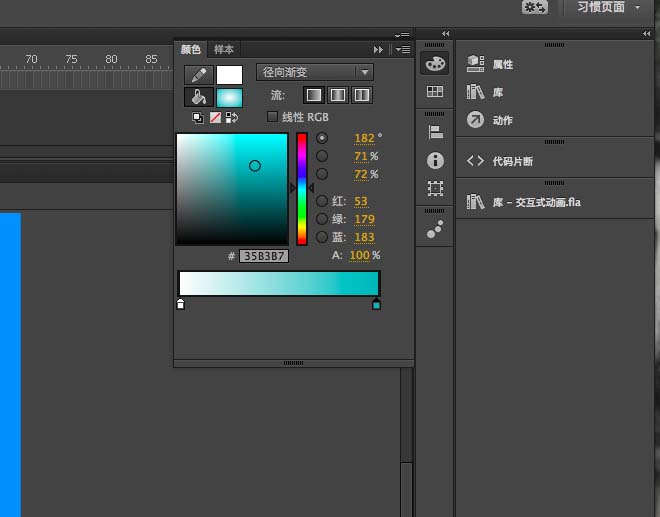
Task: Select the stroke color pencil icon
Action: point(199,75)
